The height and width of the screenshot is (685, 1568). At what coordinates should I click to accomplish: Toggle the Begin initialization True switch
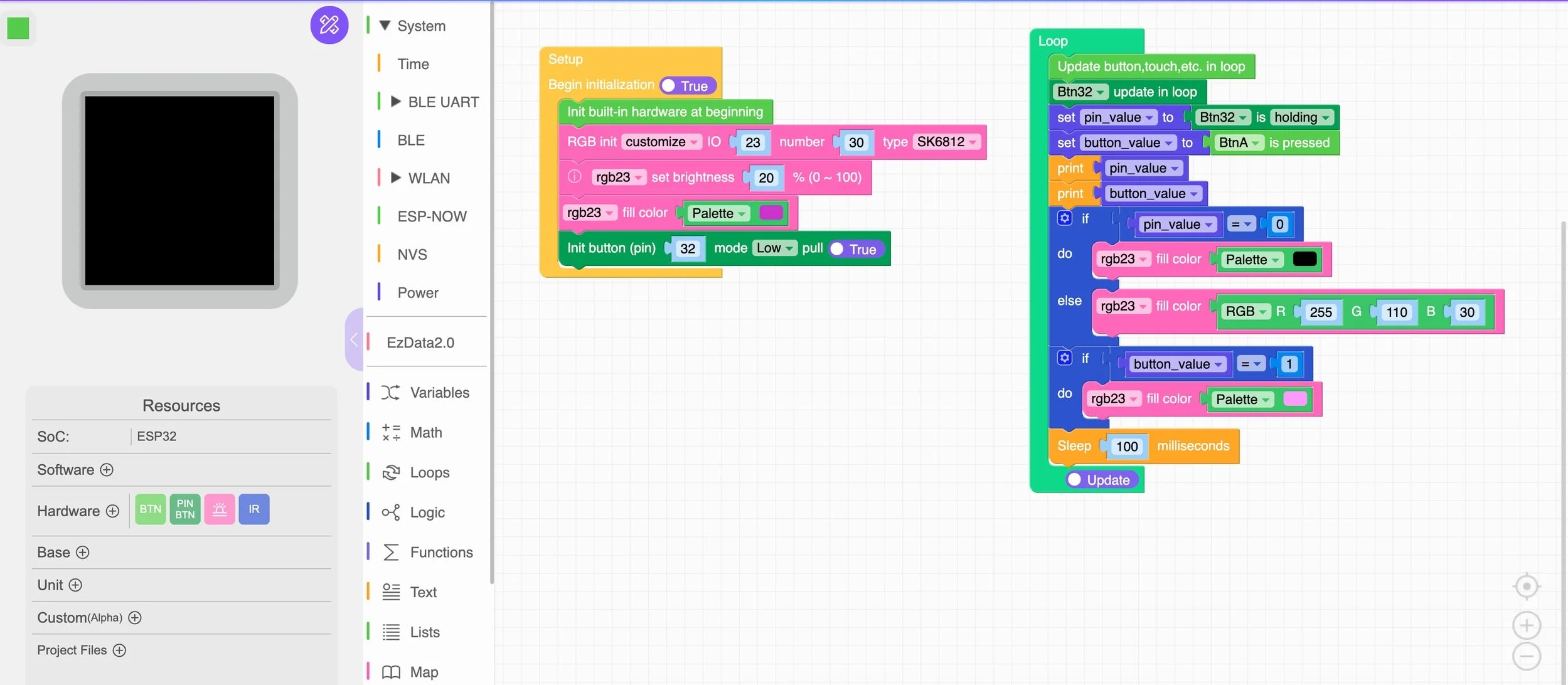tap(687, 86)
